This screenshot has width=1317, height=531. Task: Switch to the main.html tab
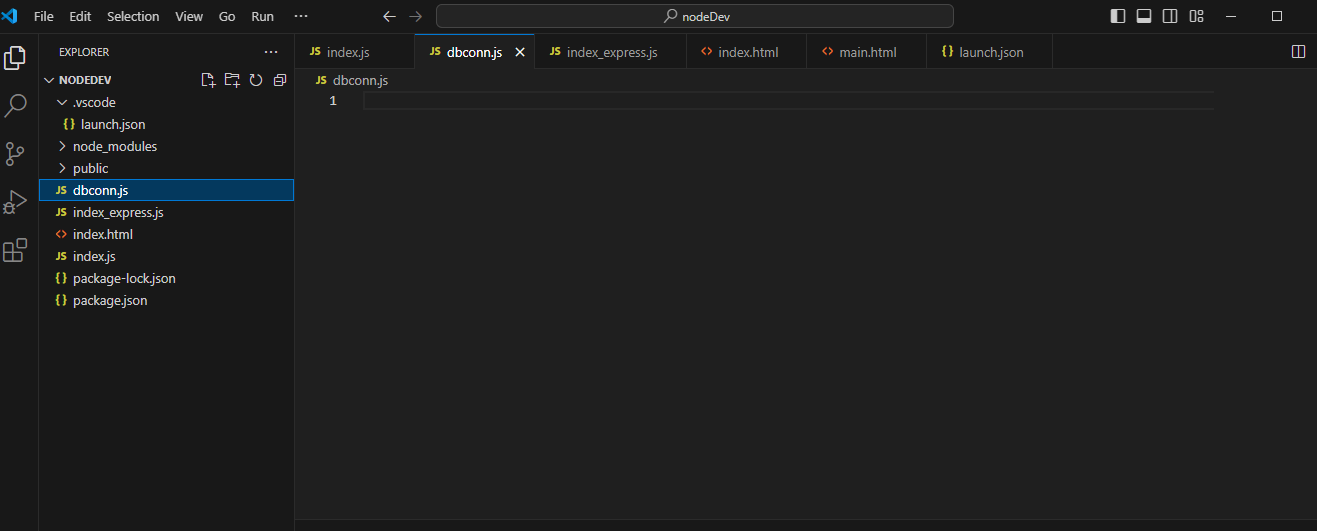[x=867, y=52]
